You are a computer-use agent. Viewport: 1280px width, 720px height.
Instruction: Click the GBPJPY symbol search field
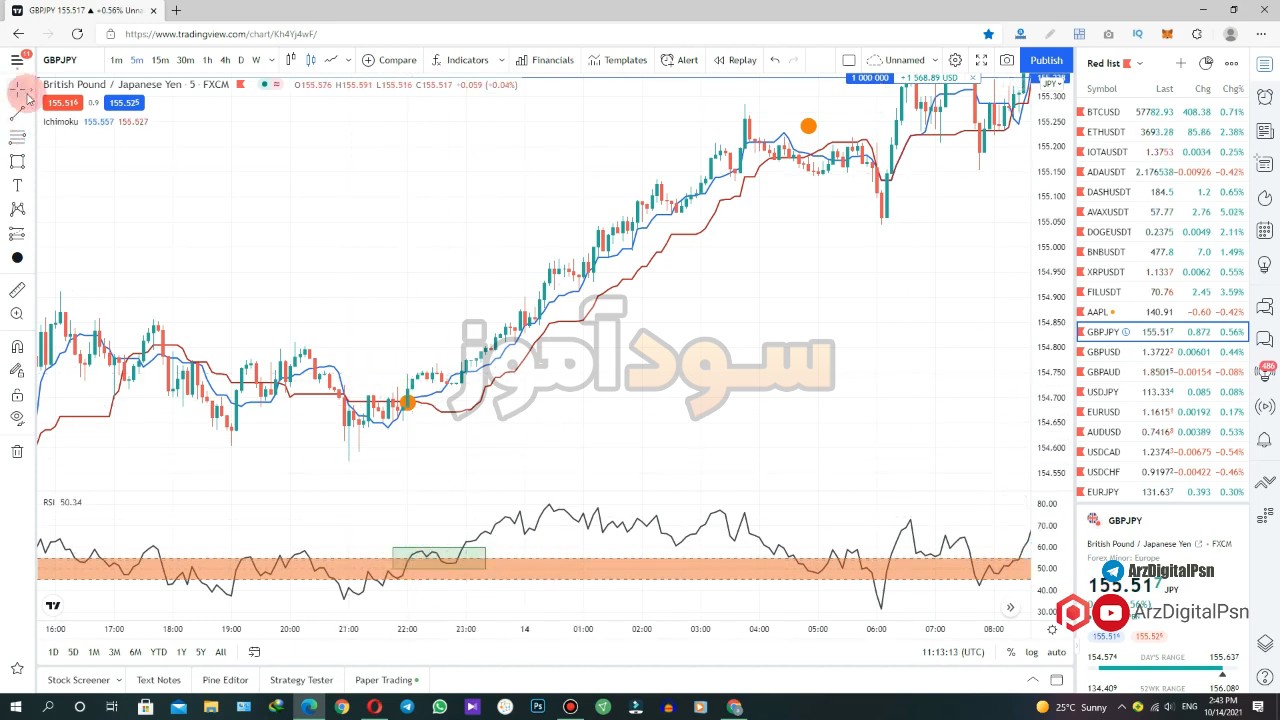[68, 60]
